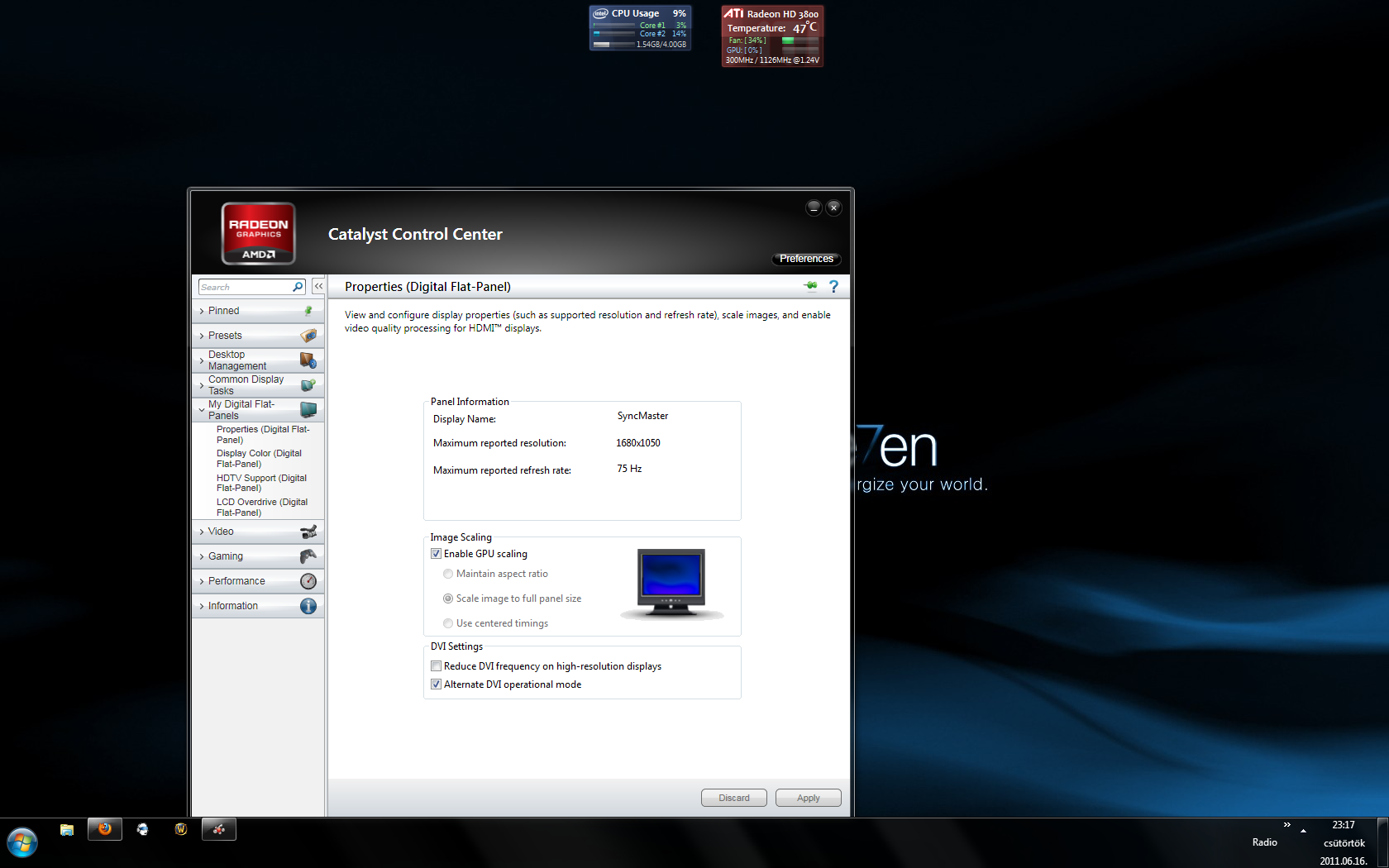Expand Common Display Tasks arrow
Image resolution: width=1389 pixels, height=868 pixels.
click(x=202, y=386)
